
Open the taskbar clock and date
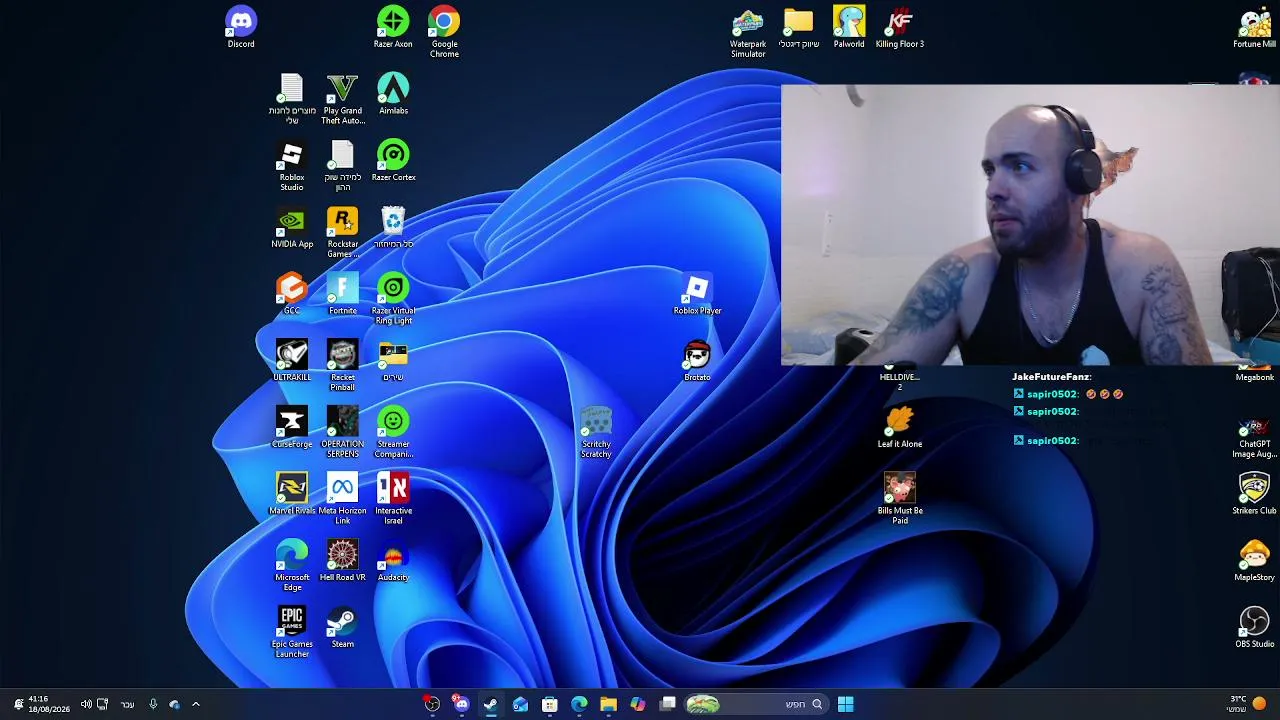50,704
